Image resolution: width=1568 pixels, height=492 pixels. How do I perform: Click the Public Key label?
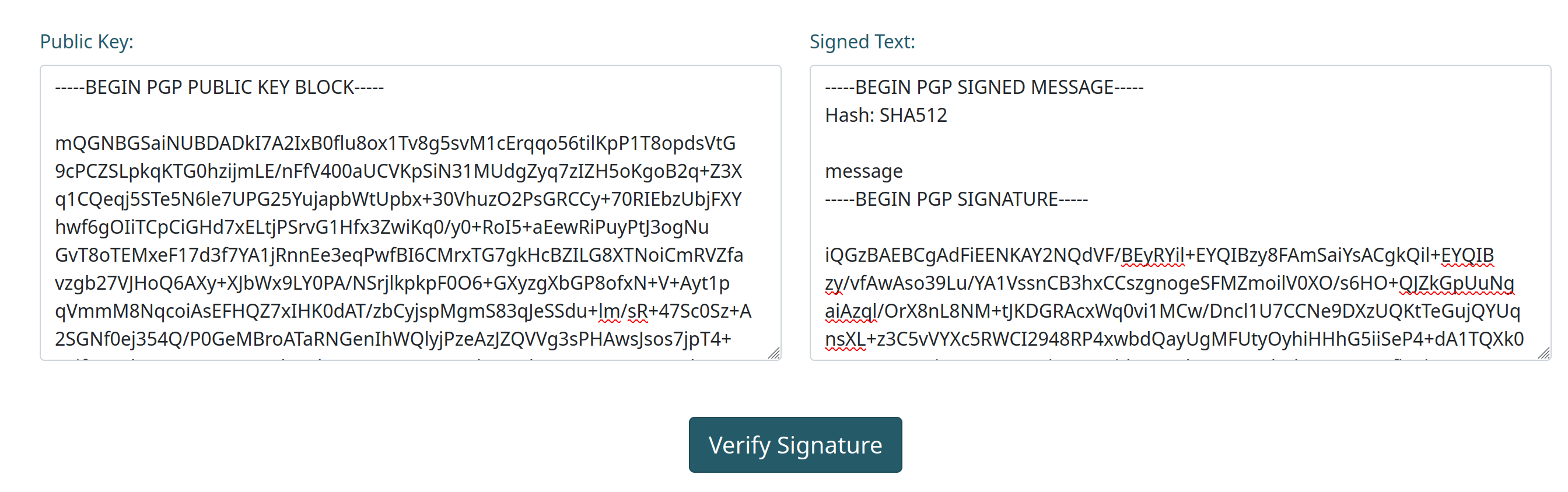(86, 41)
